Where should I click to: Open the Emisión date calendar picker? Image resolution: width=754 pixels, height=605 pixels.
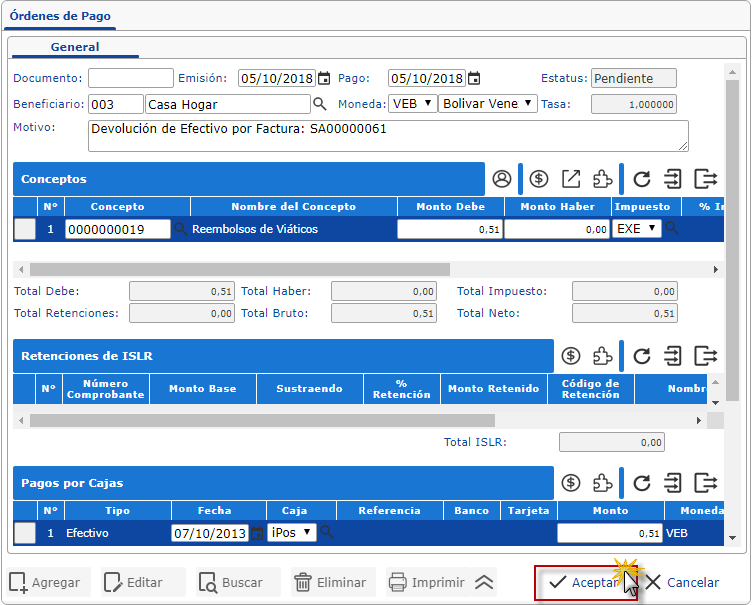[324, 79]
